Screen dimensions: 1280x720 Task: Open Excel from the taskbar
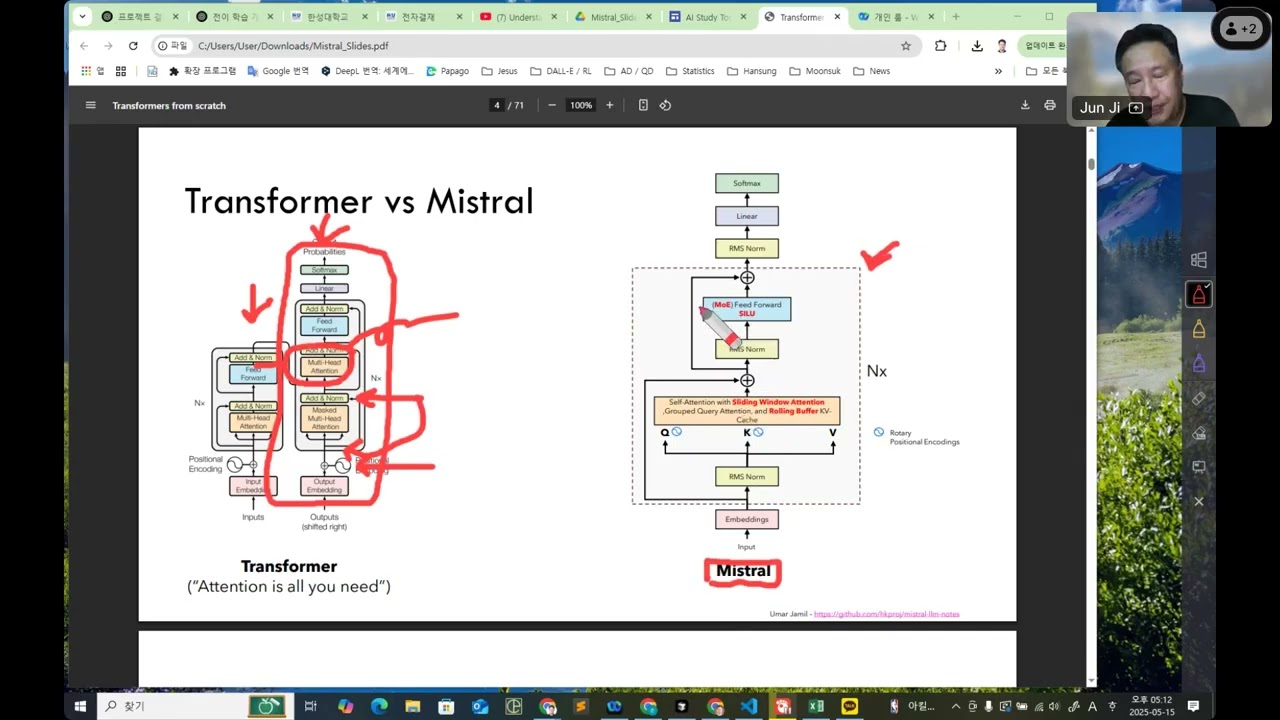point(816,706)
